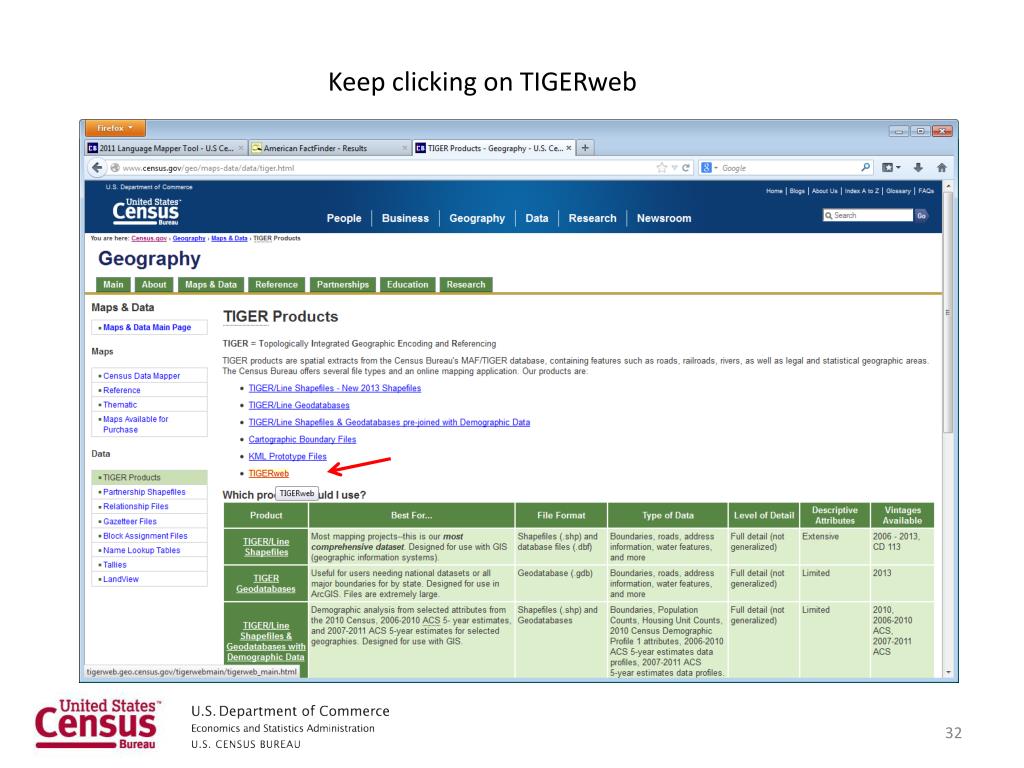This screenshot has height=768, width=1024.
Task: Open Cartographic Boundary Files link
Action: click(x=302, y=439)
